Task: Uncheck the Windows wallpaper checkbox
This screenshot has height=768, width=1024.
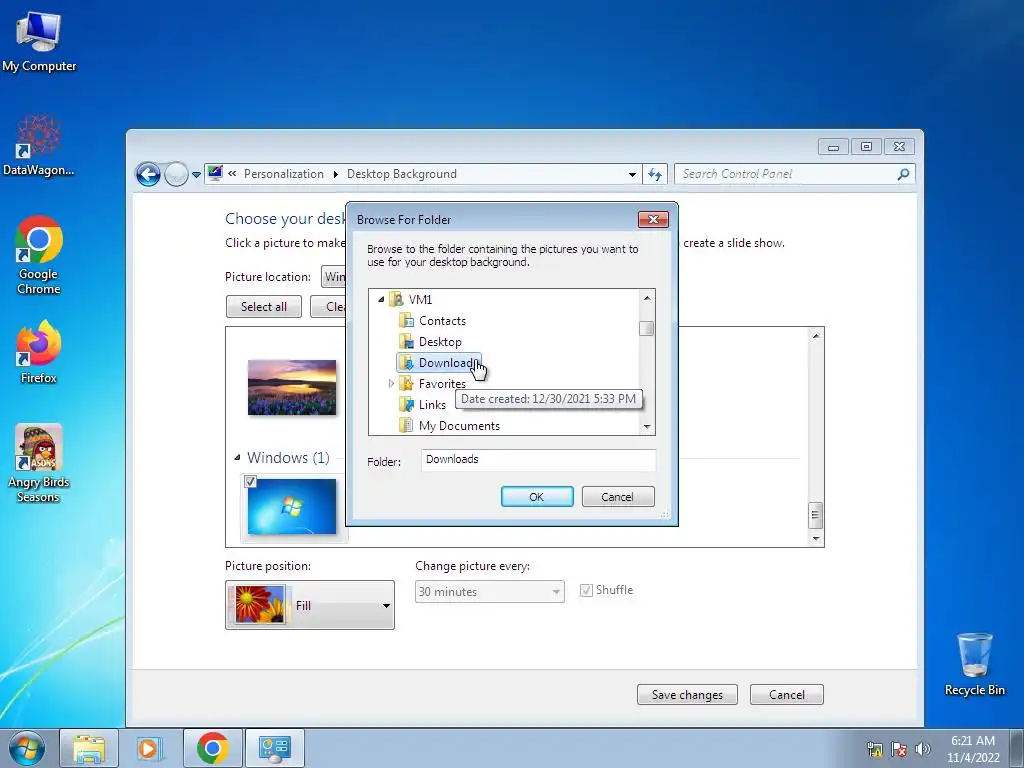Action: coord(250,482)
